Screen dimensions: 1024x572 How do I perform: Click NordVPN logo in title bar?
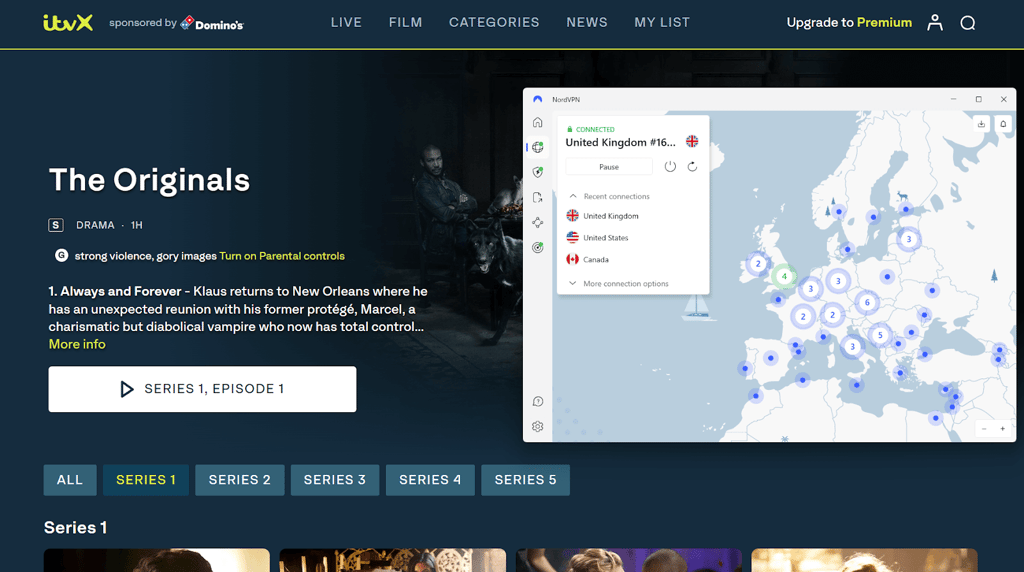tap(537, 99)
